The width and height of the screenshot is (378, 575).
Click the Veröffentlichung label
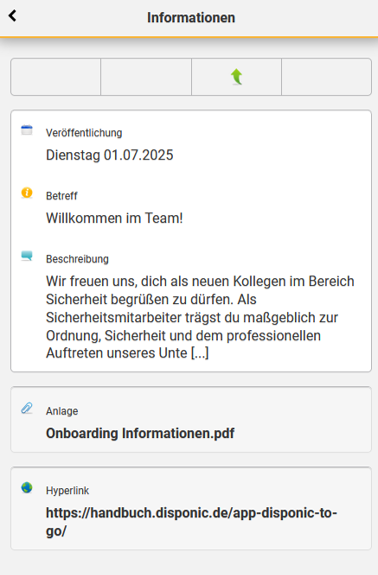84,133
